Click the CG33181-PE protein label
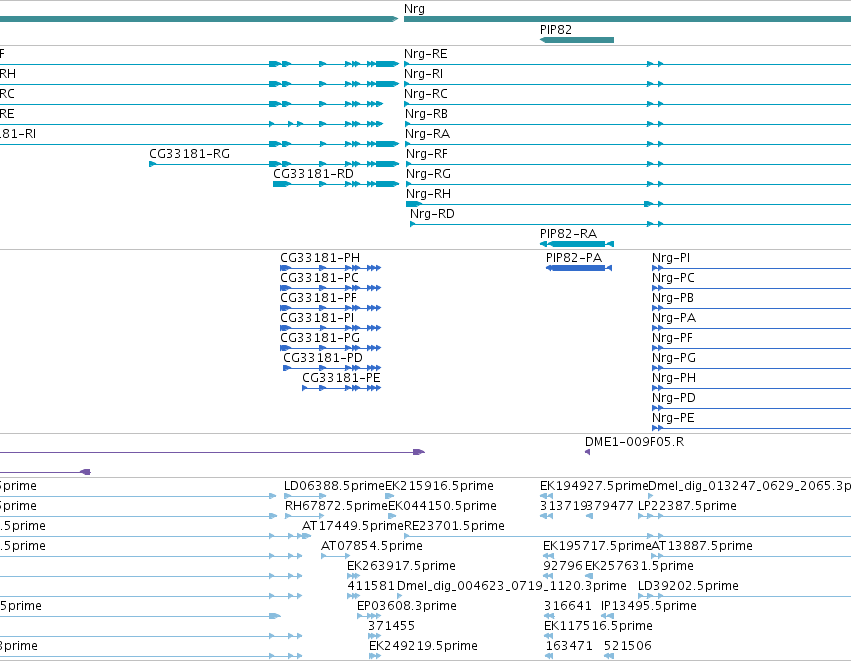Screen dimensions: 851x661 click(341, 378)
